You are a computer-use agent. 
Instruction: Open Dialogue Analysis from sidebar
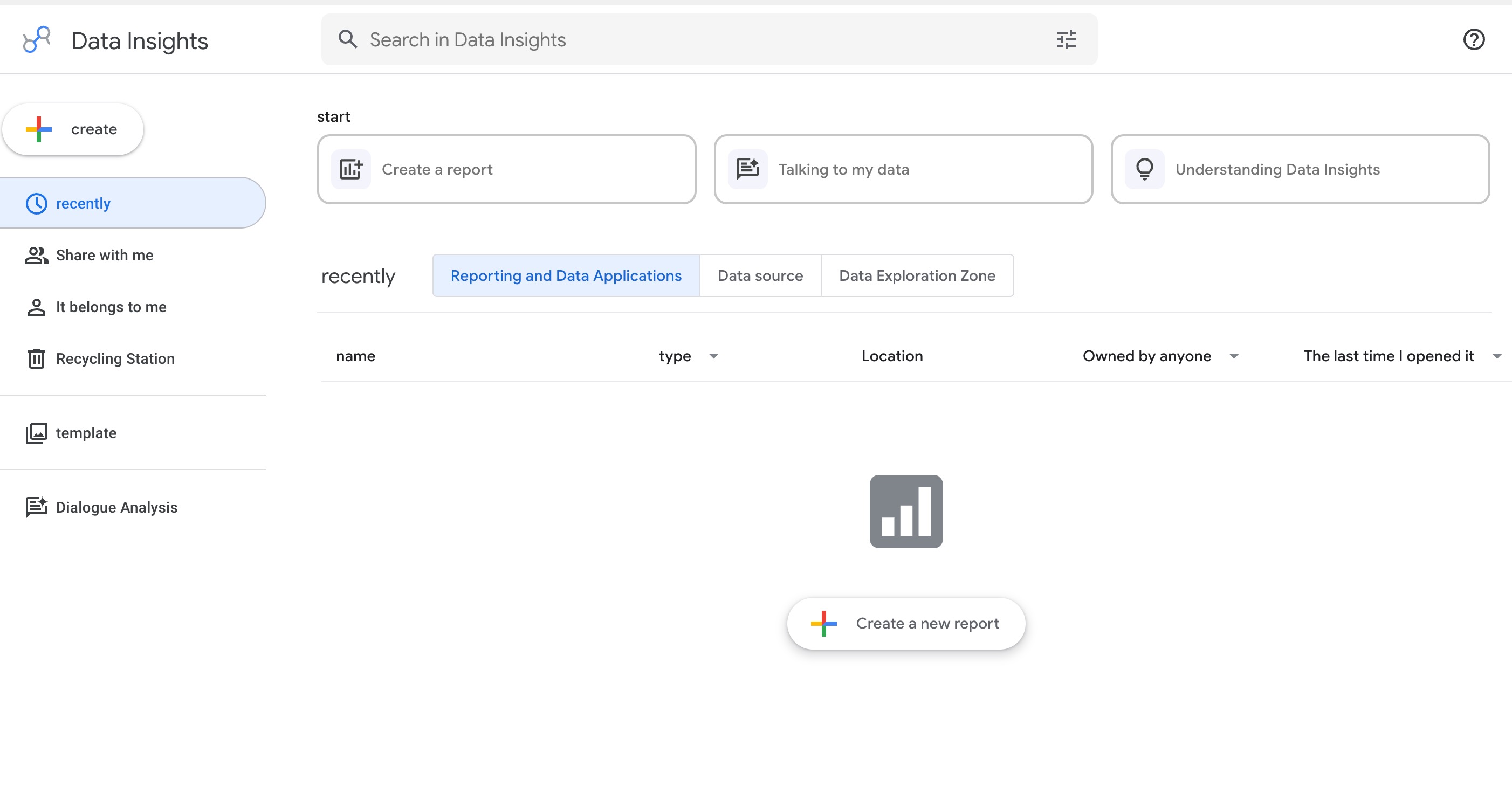click(x=133, y=508)
